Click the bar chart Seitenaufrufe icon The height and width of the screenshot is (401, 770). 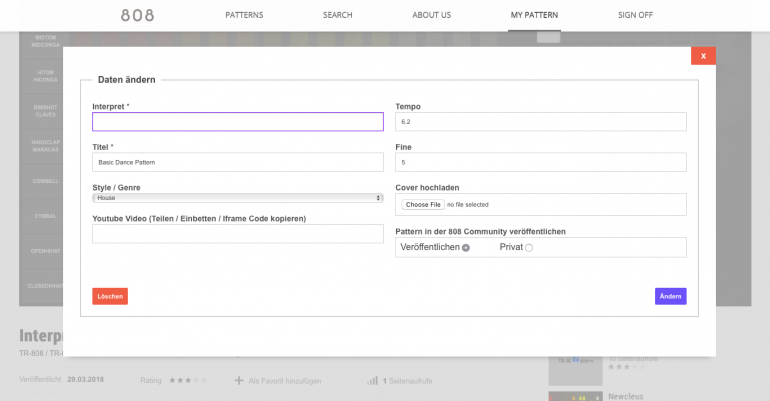click(372, 380)
